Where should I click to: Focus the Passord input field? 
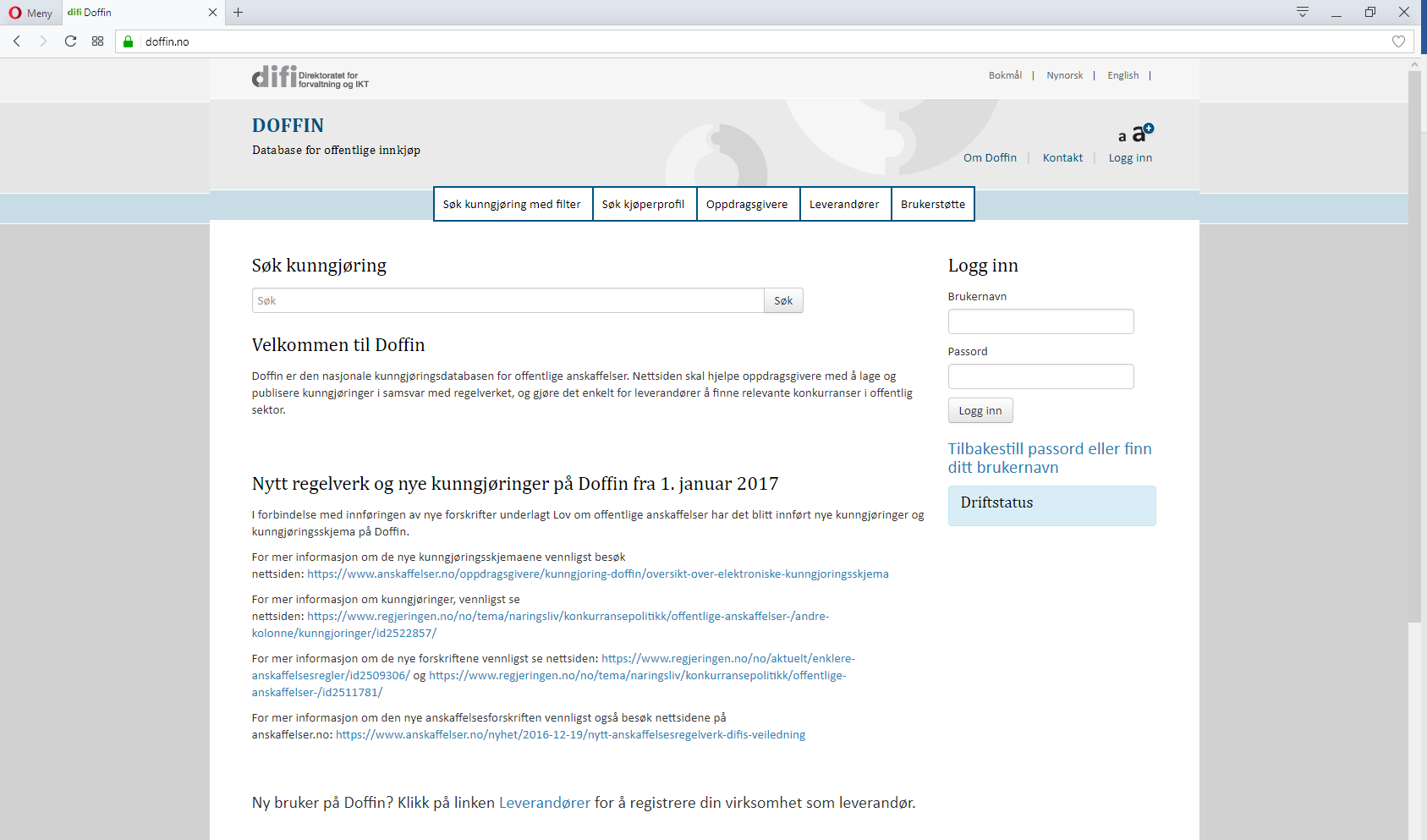tap(1040, 376)
